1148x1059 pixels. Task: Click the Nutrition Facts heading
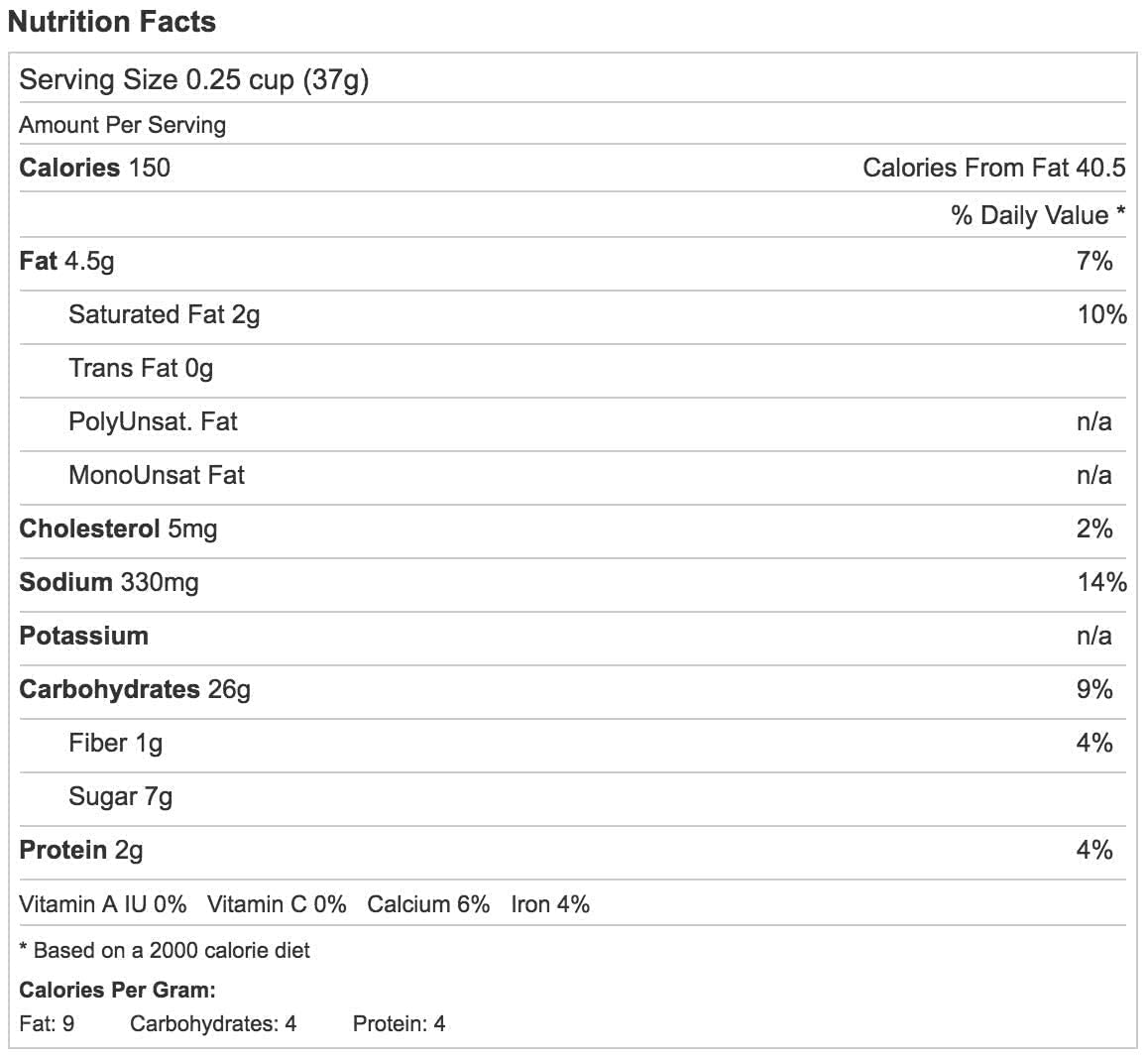coord(111,22)
